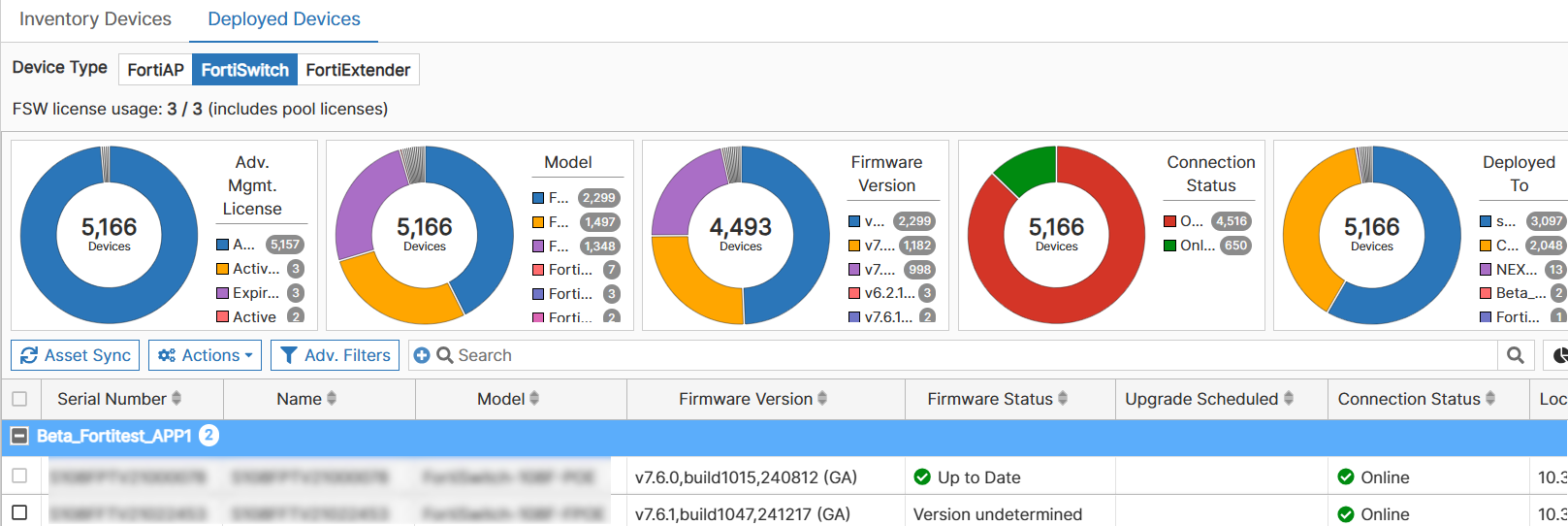Screen dimensions: 1568x526
Task: Click v7.6.1,build1047,241217 (GA) firmware cell
Action: click(x=743, y=514)
